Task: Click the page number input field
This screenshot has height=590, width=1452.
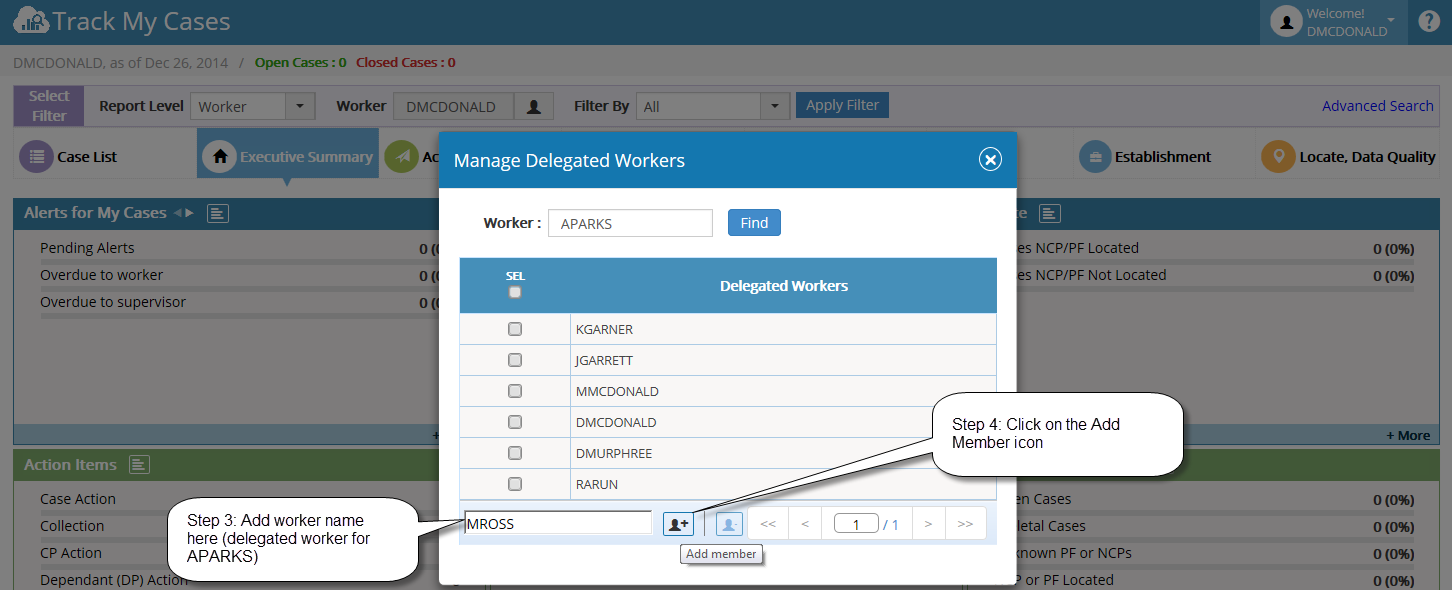Action: [x=856, y=523]
